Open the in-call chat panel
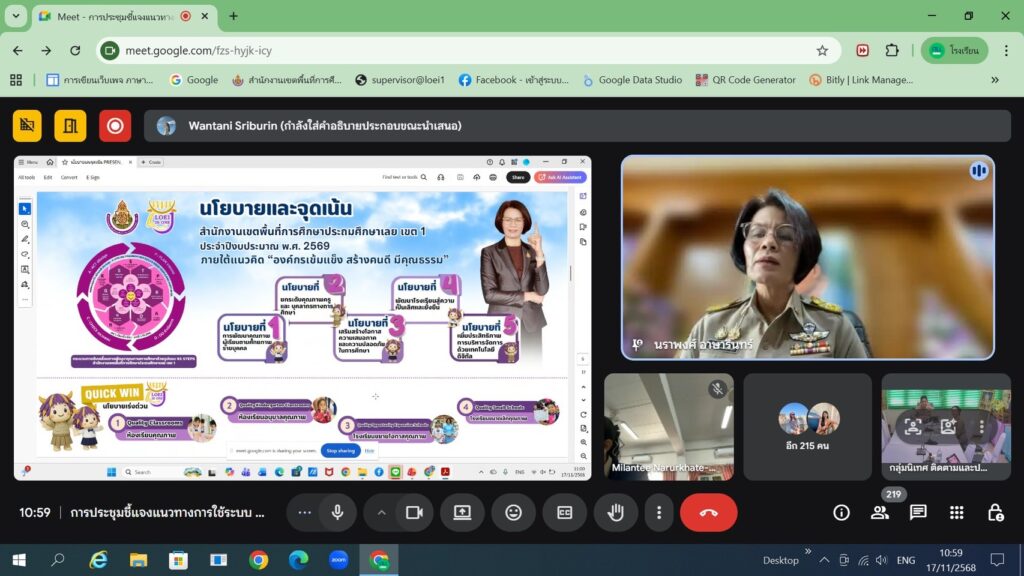Screen dimensions: 1024x576 pyautogui.click(x=918, y=512)
